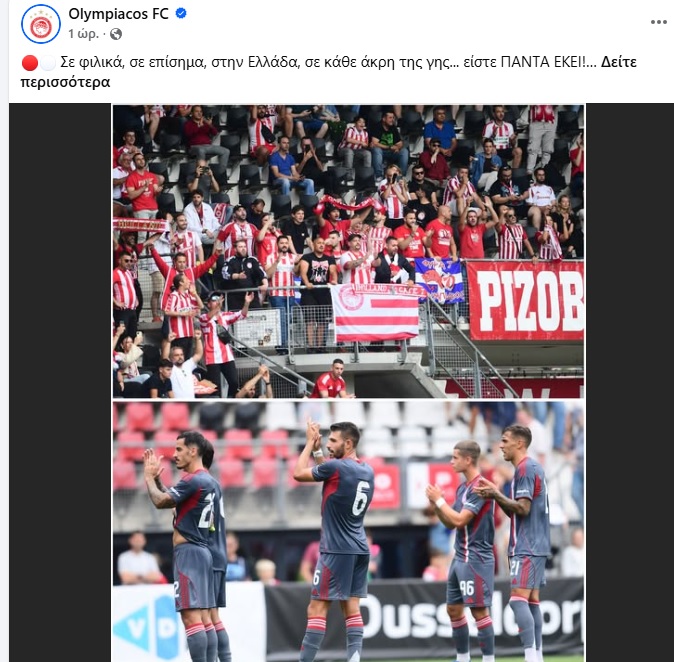
Task: Open the bottom photo of applauding players
Action: point(348,531)
